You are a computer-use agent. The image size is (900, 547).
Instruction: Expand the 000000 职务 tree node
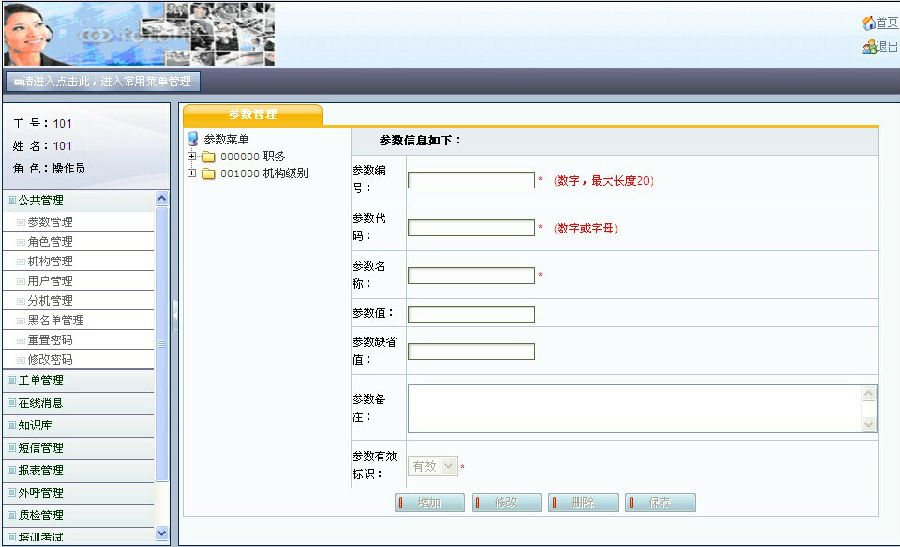pos(191,157)
